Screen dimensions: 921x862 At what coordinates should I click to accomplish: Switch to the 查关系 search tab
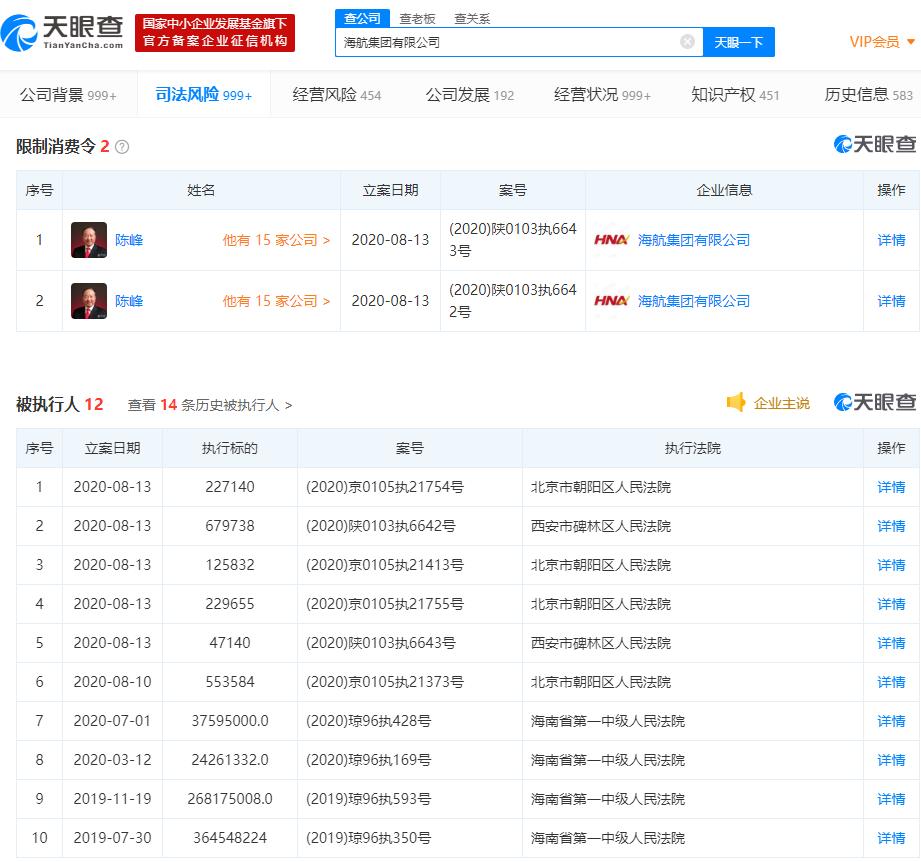click(x=472, y=18)
